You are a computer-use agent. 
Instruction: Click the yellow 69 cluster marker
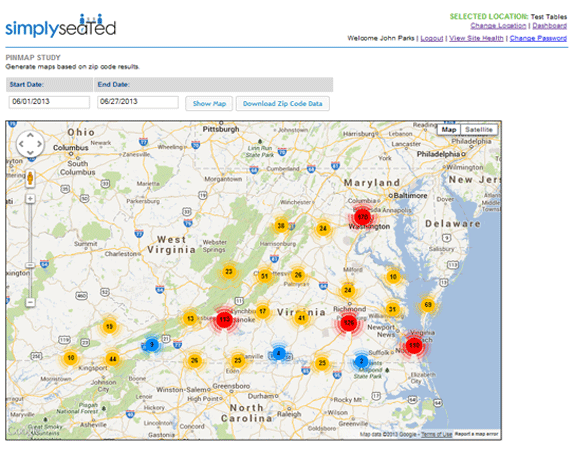(x=428, y=304)
